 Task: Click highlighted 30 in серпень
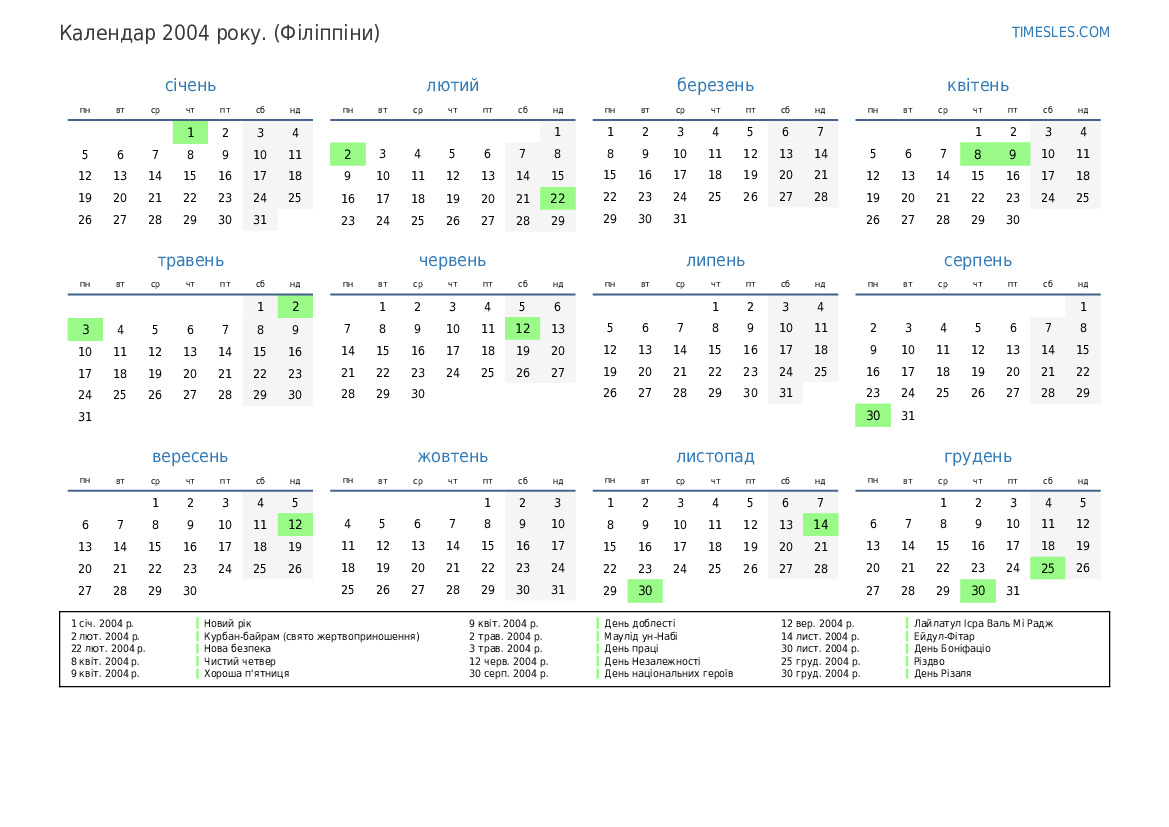click(x=873, y=416)
